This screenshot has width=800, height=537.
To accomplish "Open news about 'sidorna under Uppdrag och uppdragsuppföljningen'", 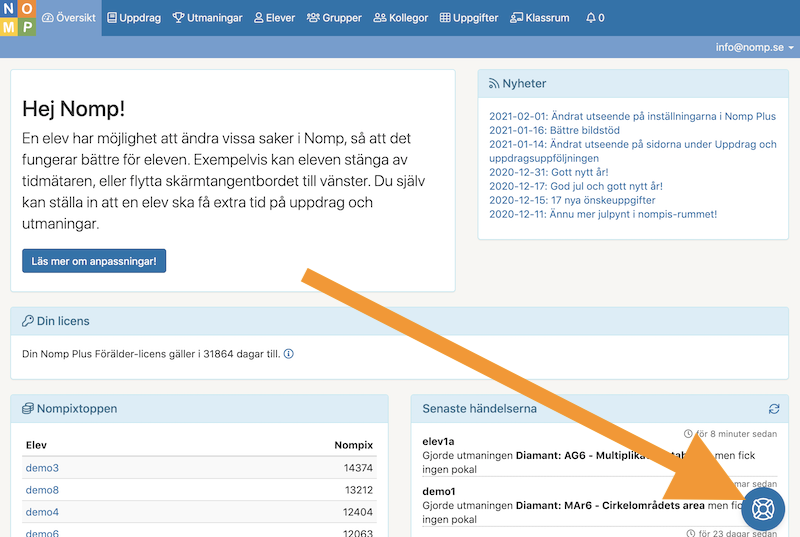I will (633, 151).
